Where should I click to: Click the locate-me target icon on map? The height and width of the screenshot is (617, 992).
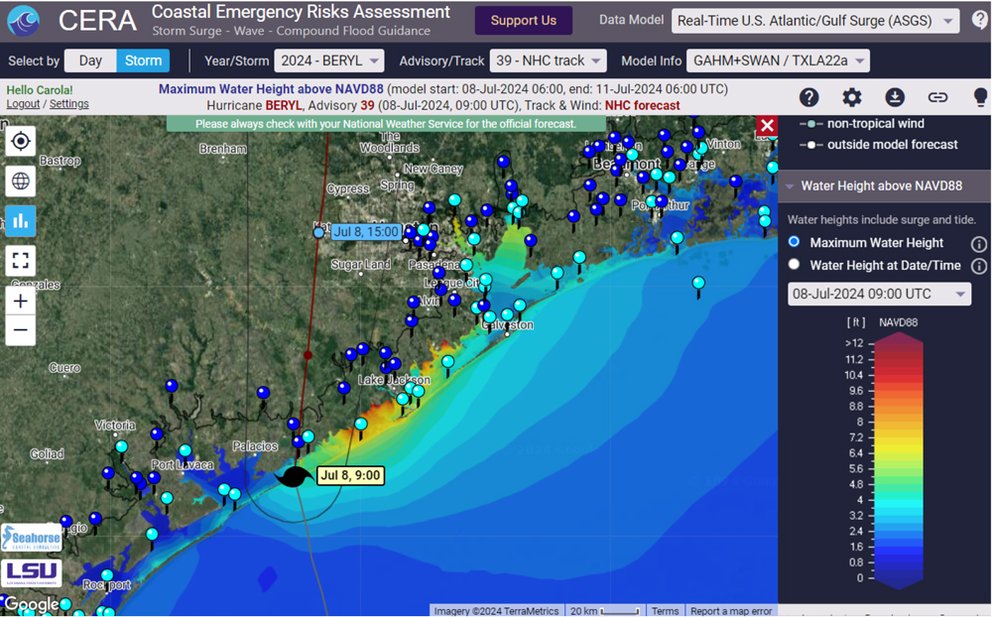20,141
